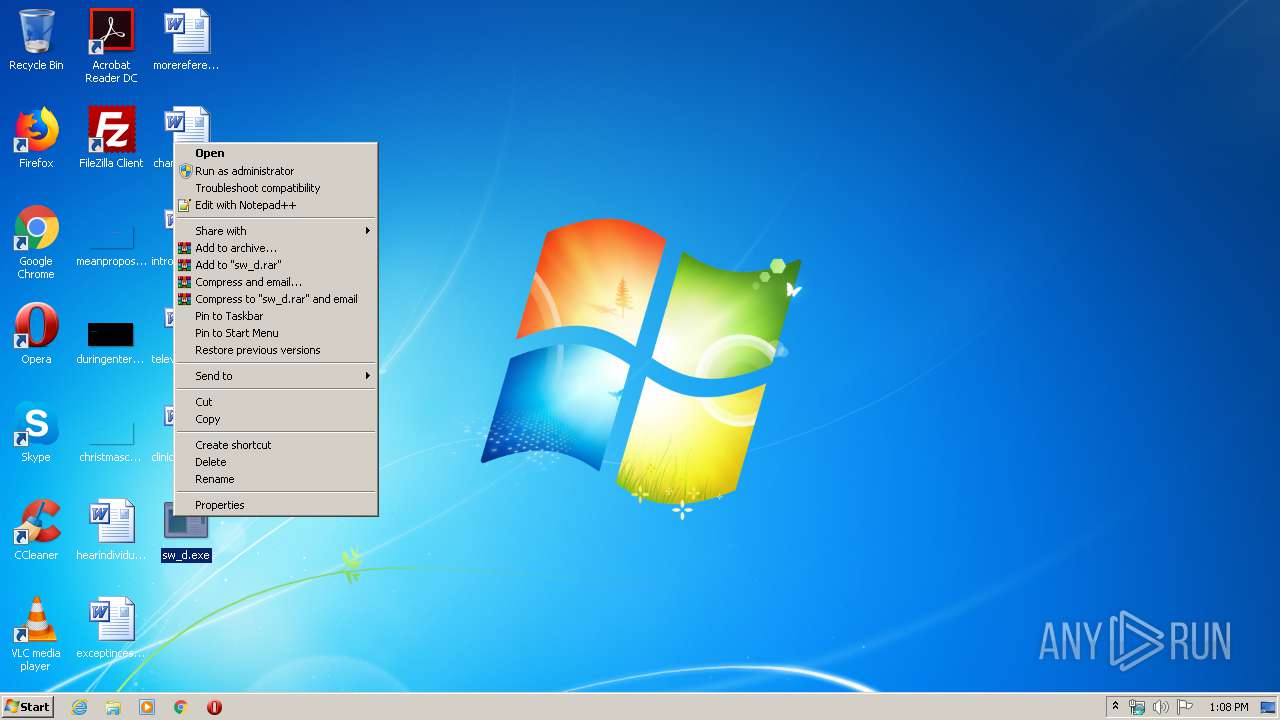Select Pin to Start Menu

click(x=276, y=333)
